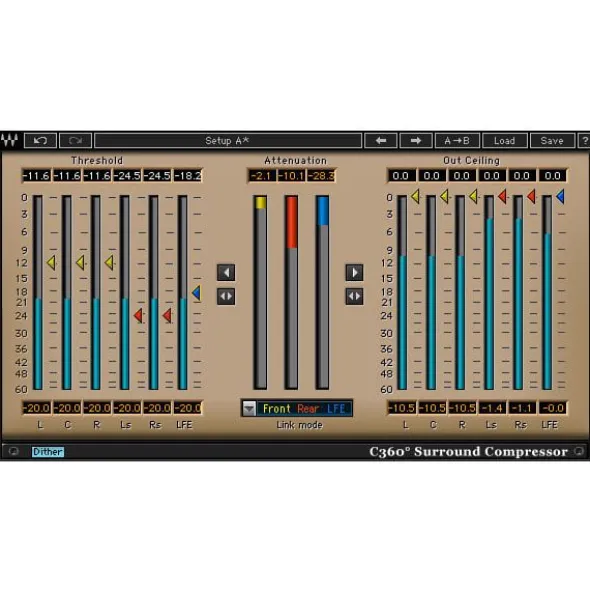Click the right-pointing arrow button beside Attenuation meters

354,272
